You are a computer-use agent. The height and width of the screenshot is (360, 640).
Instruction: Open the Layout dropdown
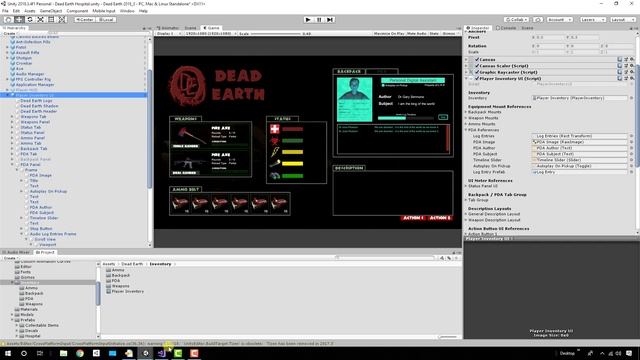(x=622, y=20)
